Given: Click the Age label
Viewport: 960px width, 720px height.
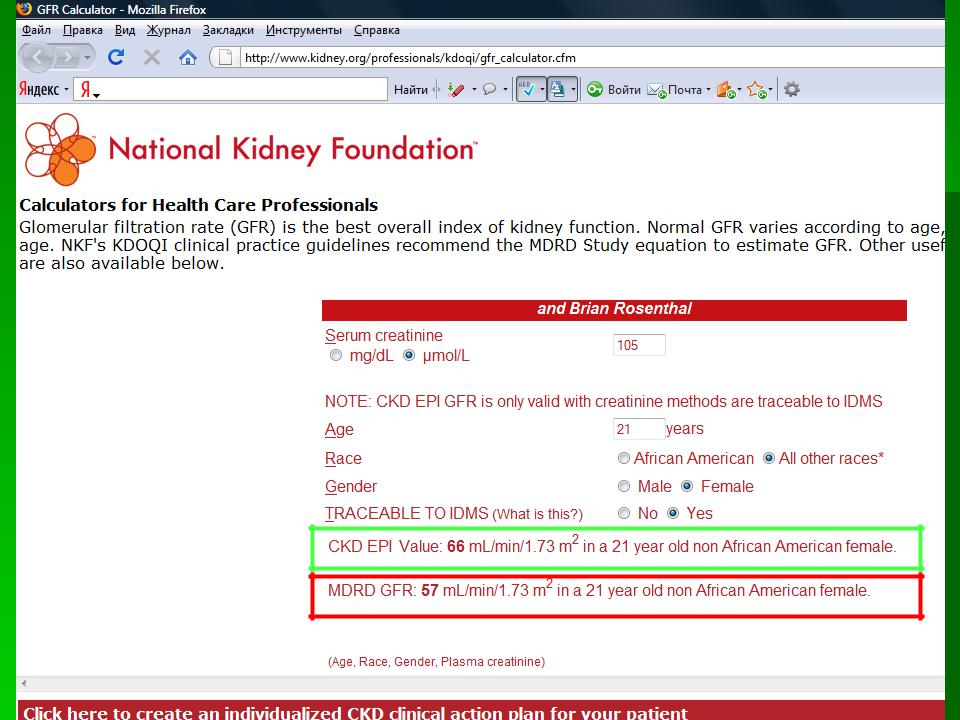Looking at the screenshot, I should click(x=339, y=430).
